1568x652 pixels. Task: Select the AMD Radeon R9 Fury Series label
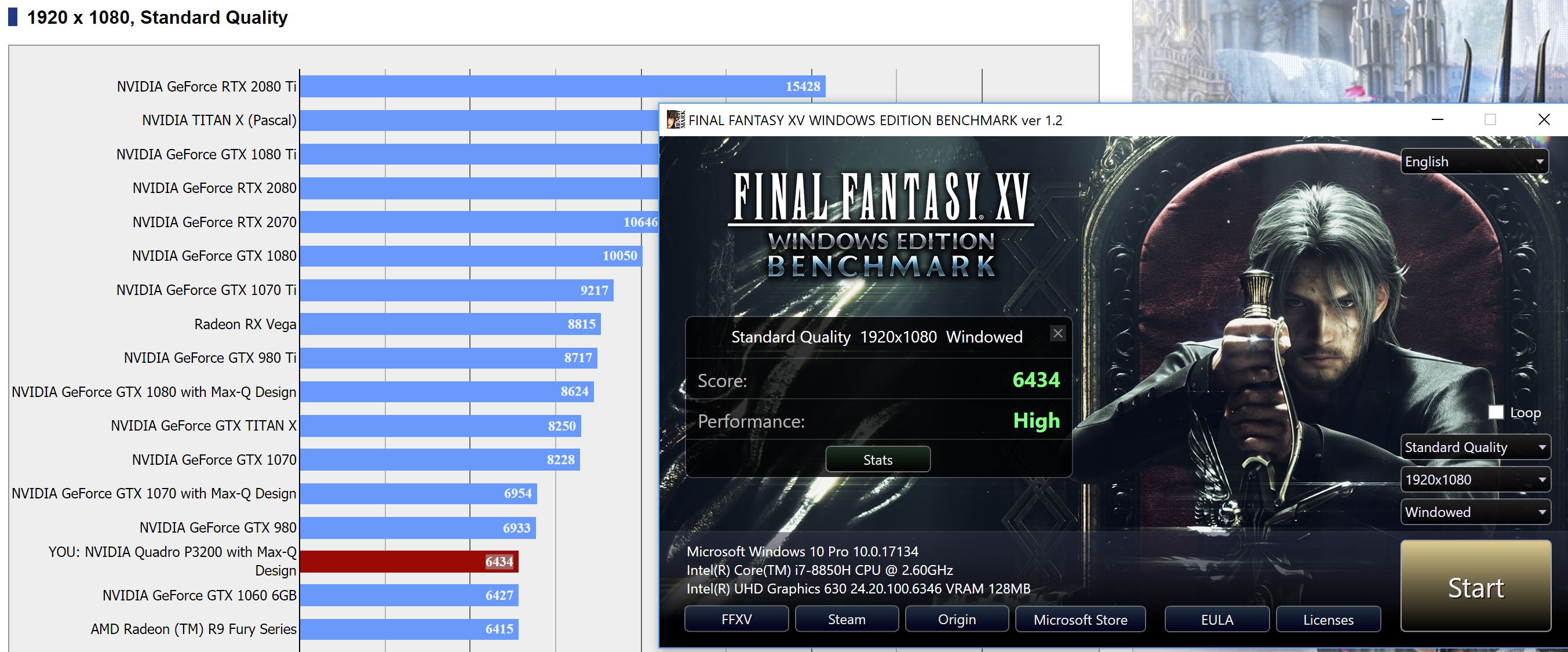click(x=194, y=629)
